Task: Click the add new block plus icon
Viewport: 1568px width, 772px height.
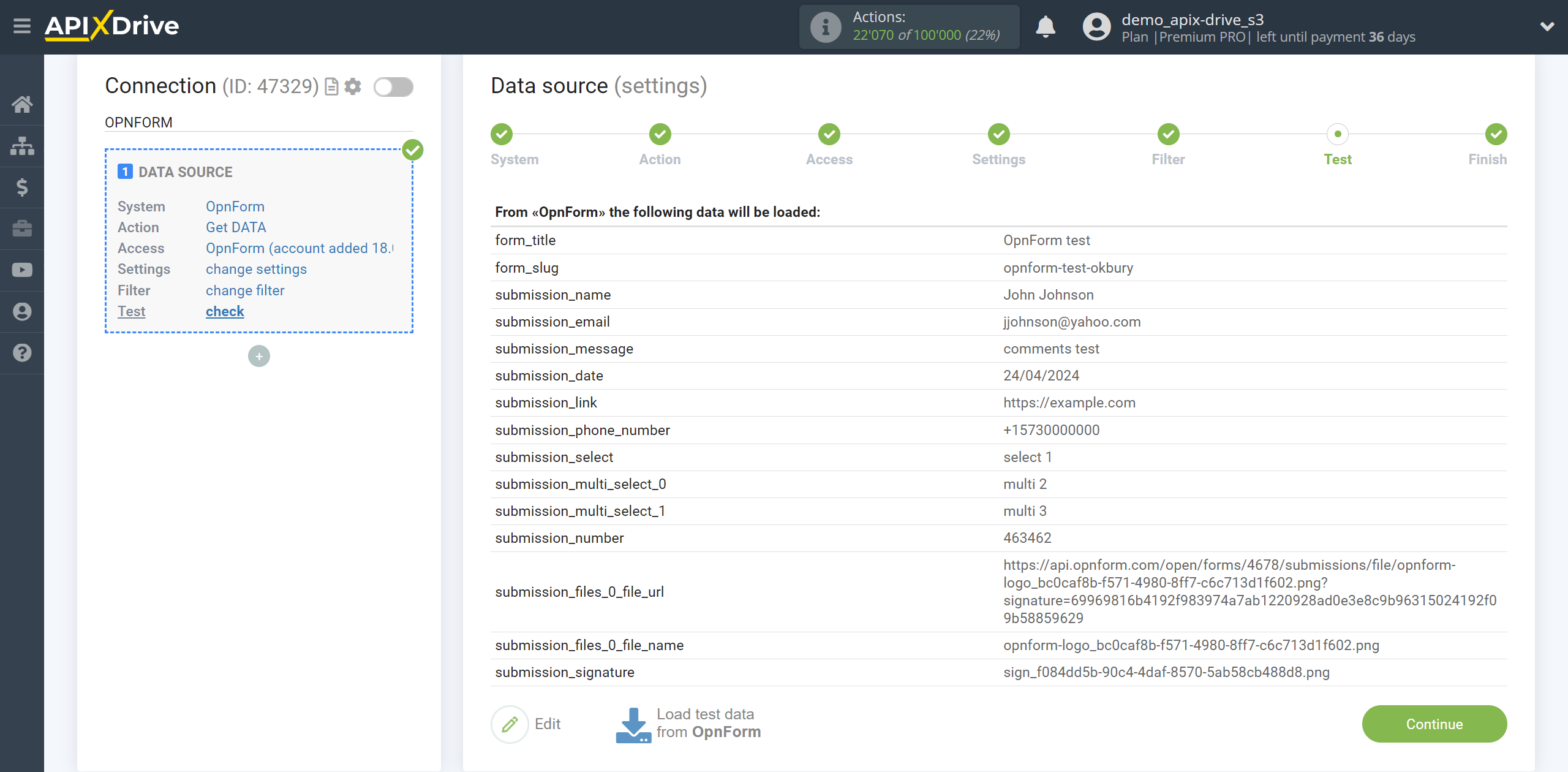Action: (x=259, y=356)
